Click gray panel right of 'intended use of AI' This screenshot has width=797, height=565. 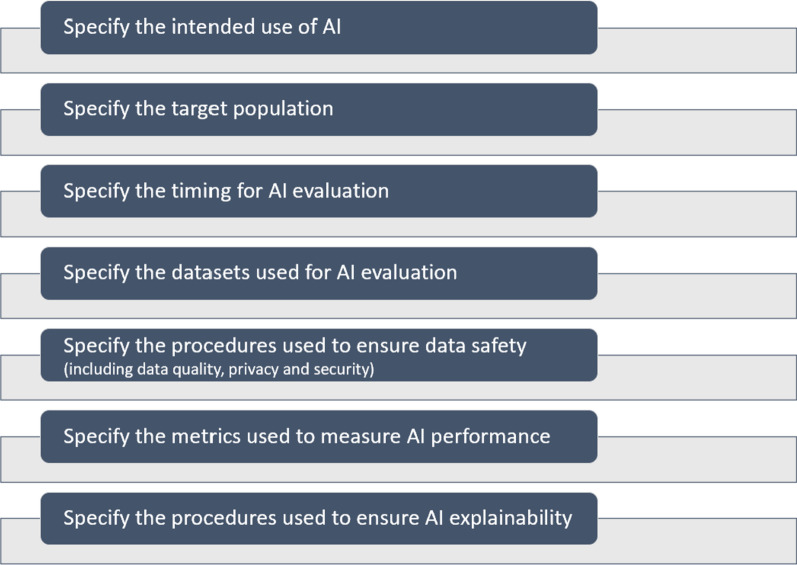coord(697,50)
